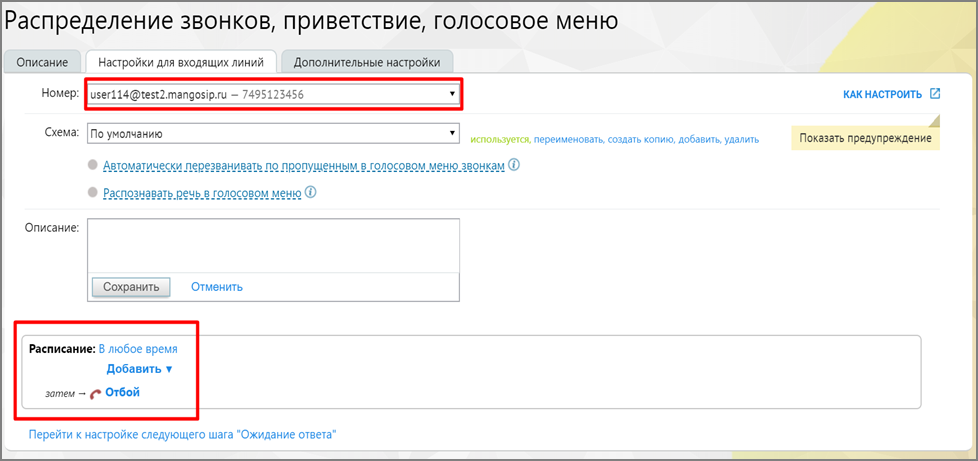Toggle speech recognition in voice menu
978x461 pixels.
point(93,193)
